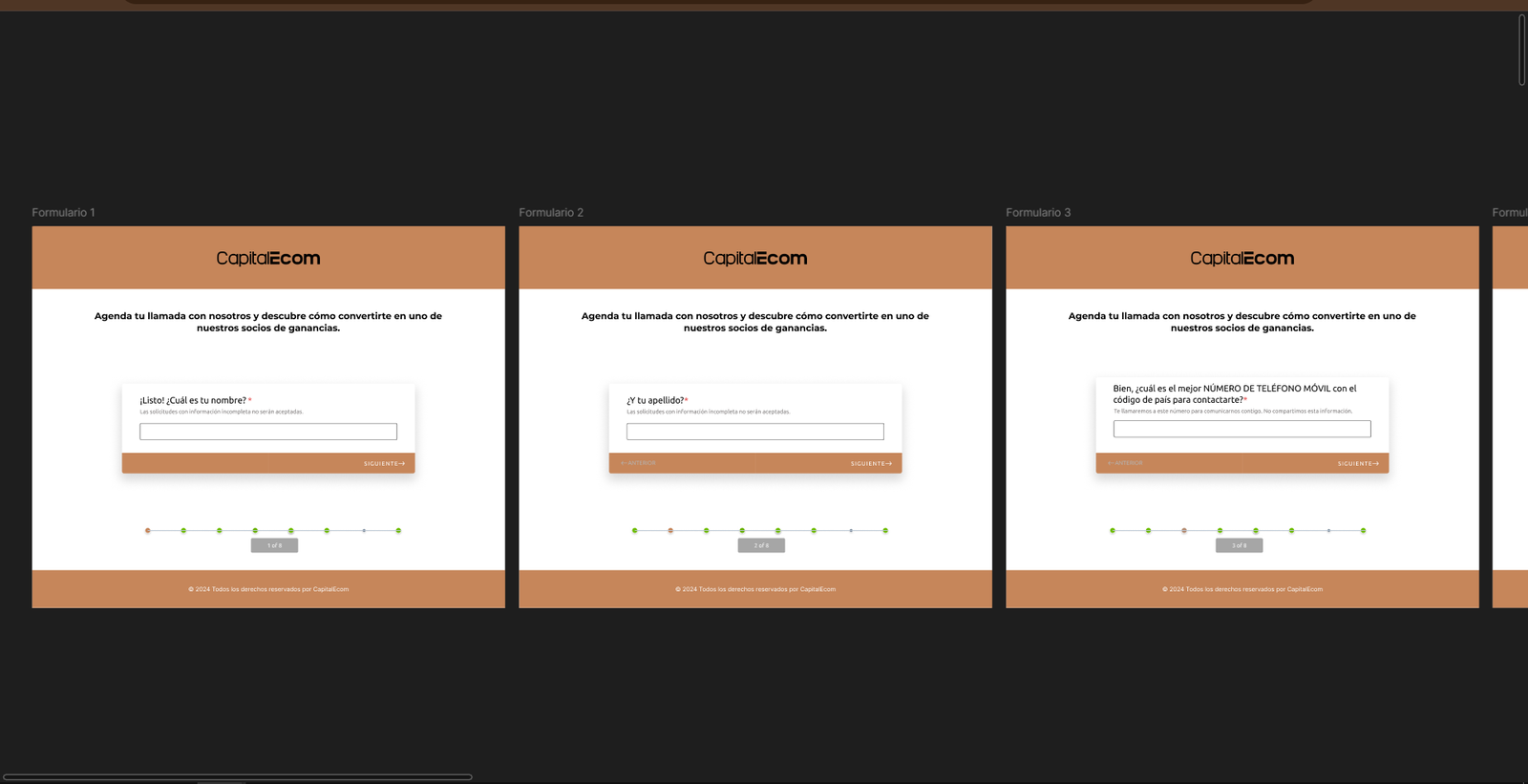The image size is (1528, 784).
Task: Click the '3 of 8' progress badge
Action: click(1239, 545)
